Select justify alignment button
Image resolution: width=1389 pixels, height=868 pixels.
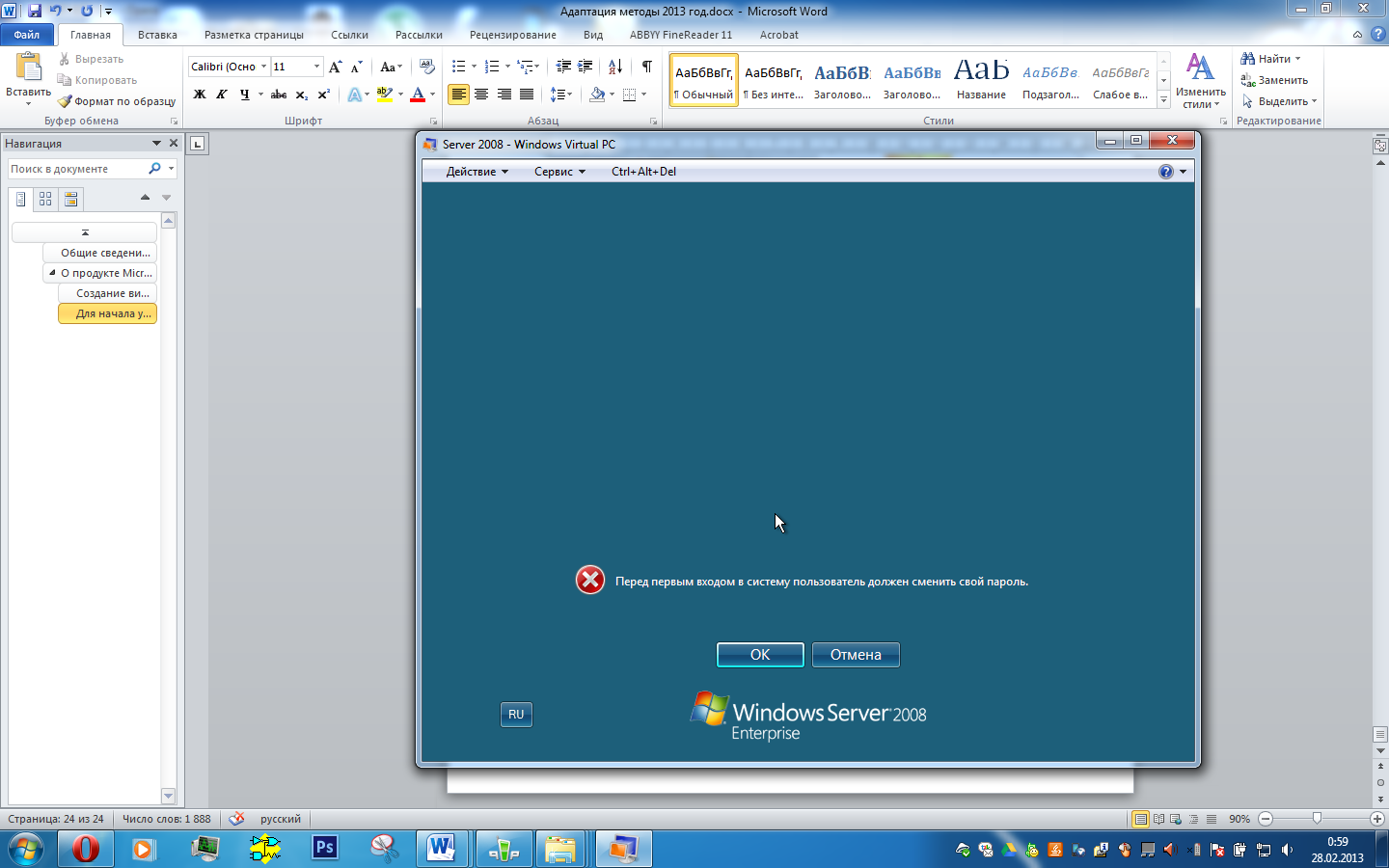pyautogui.click(x=527, y=95)
